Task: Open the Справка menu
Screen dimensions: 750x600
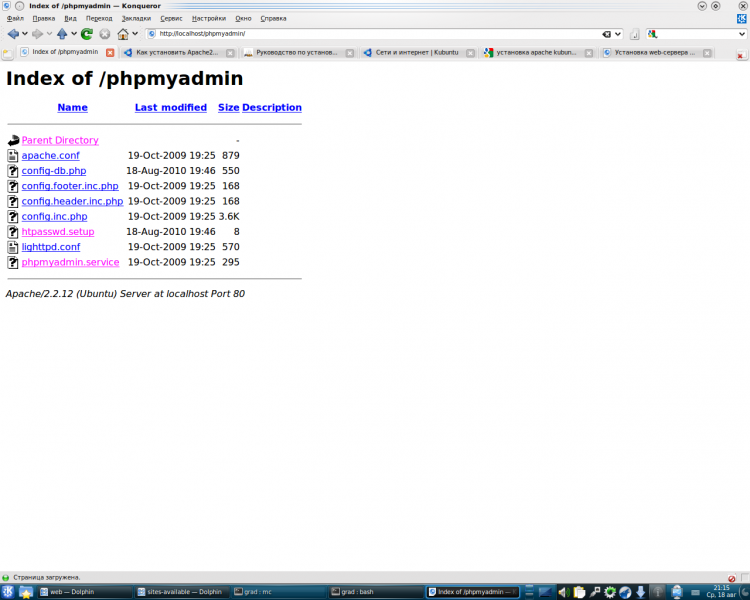Action: (x=273, y=19)
